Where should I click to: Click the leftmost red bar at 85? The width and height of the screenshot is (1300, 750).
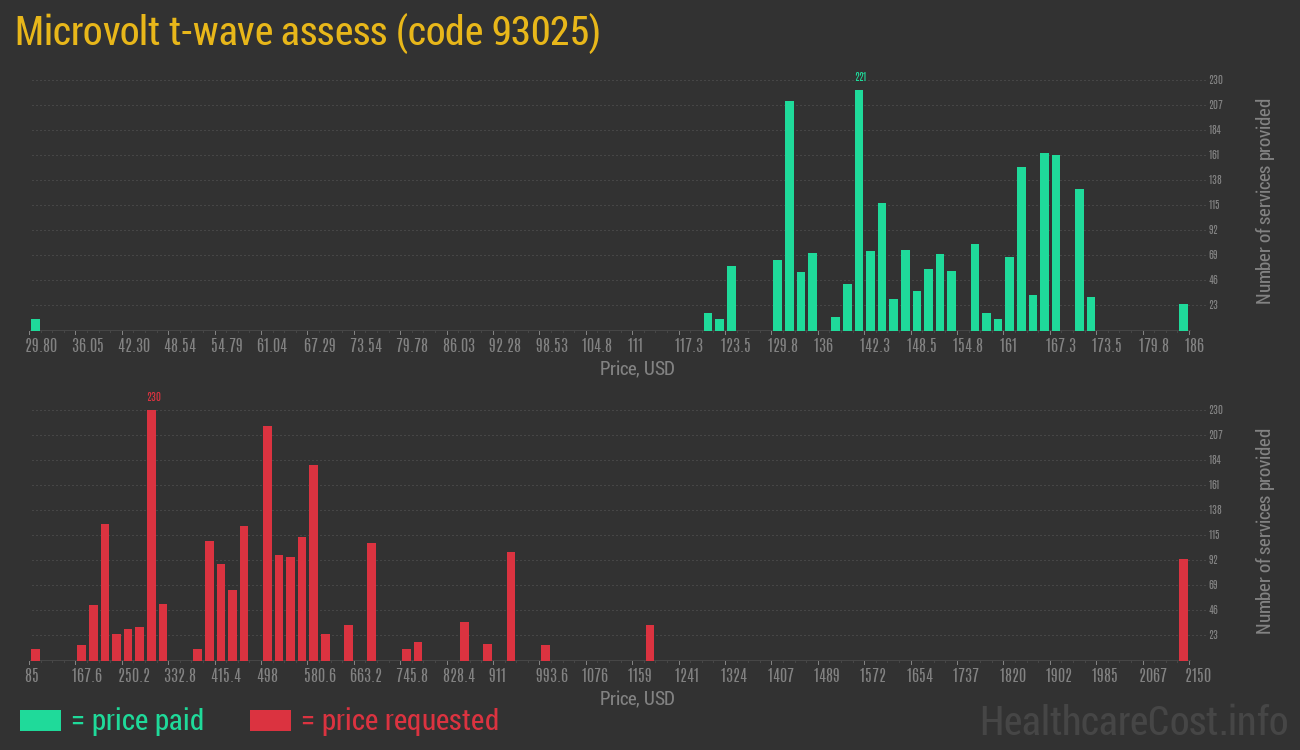click(x=35, y=654)
